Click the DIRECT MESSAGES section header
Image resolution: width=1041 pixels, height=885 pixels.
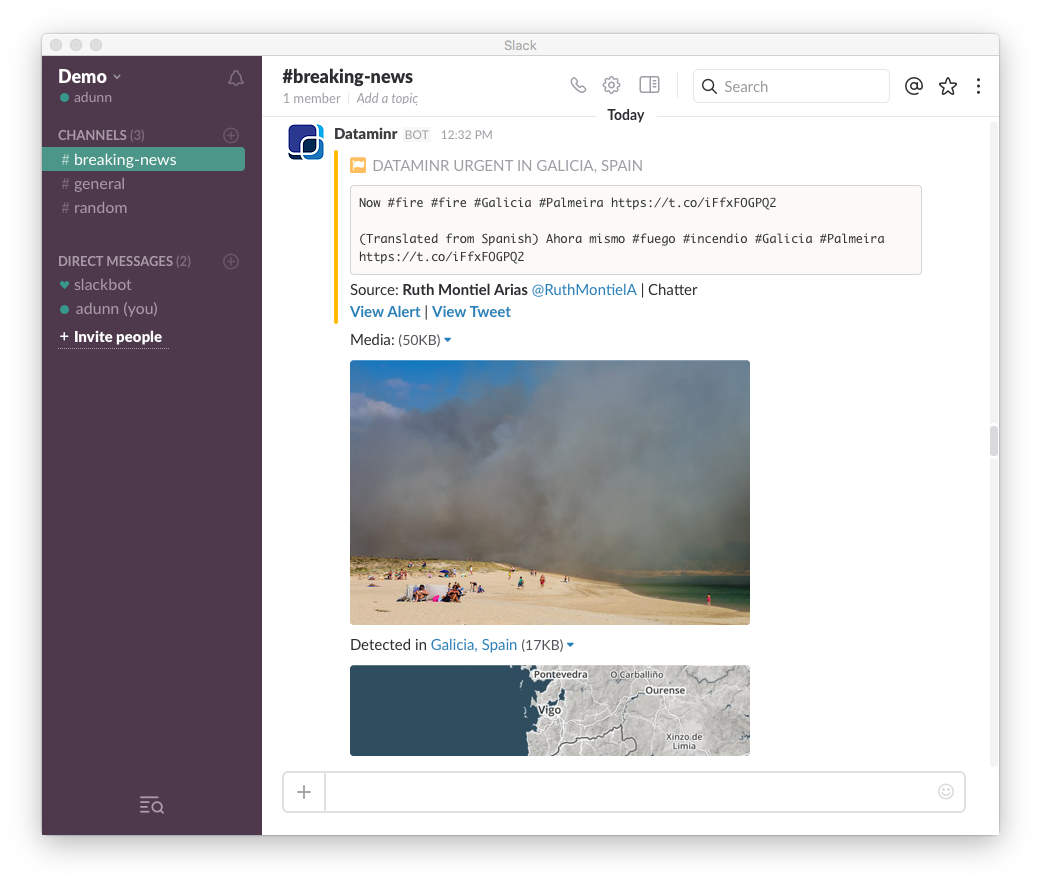(124, 262)
